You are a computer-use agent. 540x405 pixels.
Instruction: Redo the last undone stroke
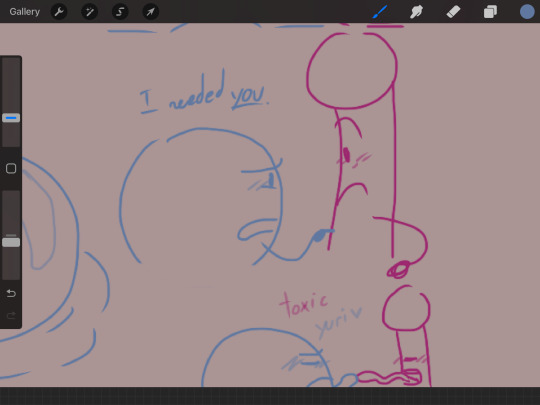tap(11, 315)
